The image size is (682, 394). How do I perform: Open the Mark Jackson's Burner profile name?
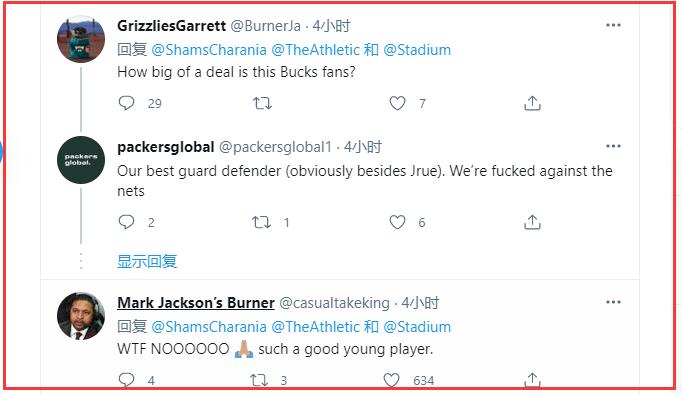[x=196, y=303]
